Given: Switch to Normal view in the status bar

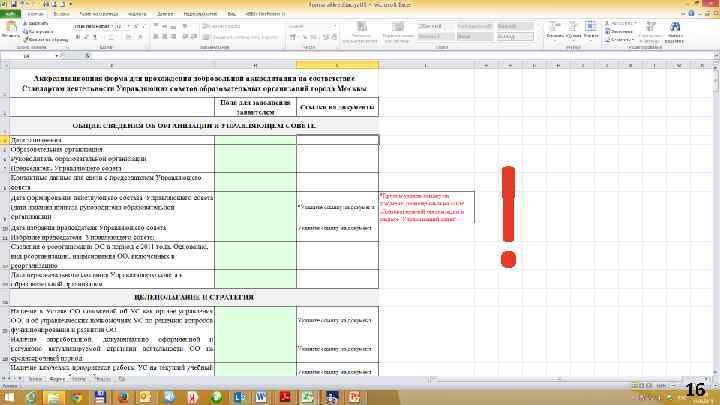Looking at the screenshot, I should [635, 386].
